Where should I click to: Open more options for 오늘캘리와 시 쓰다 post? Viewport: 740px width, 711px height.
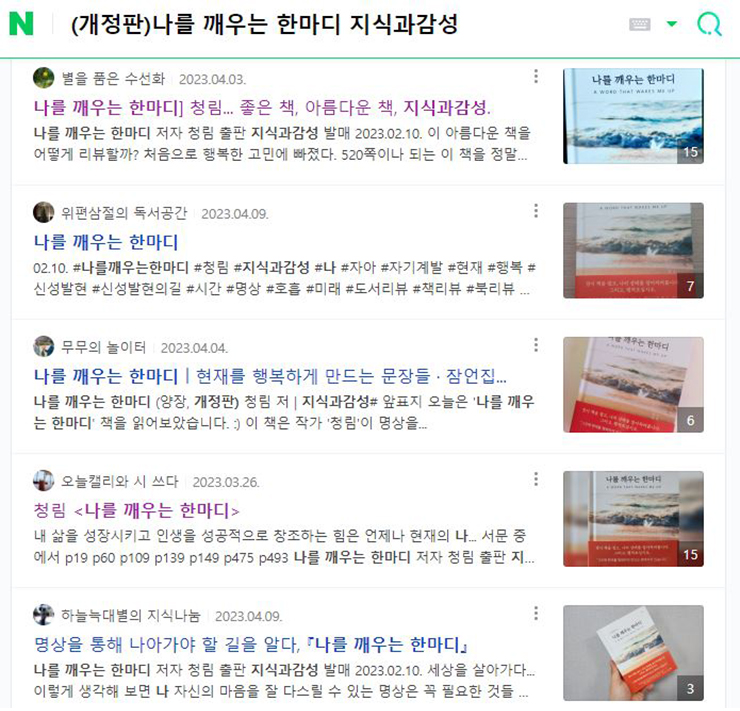click(x=536, y=479)
